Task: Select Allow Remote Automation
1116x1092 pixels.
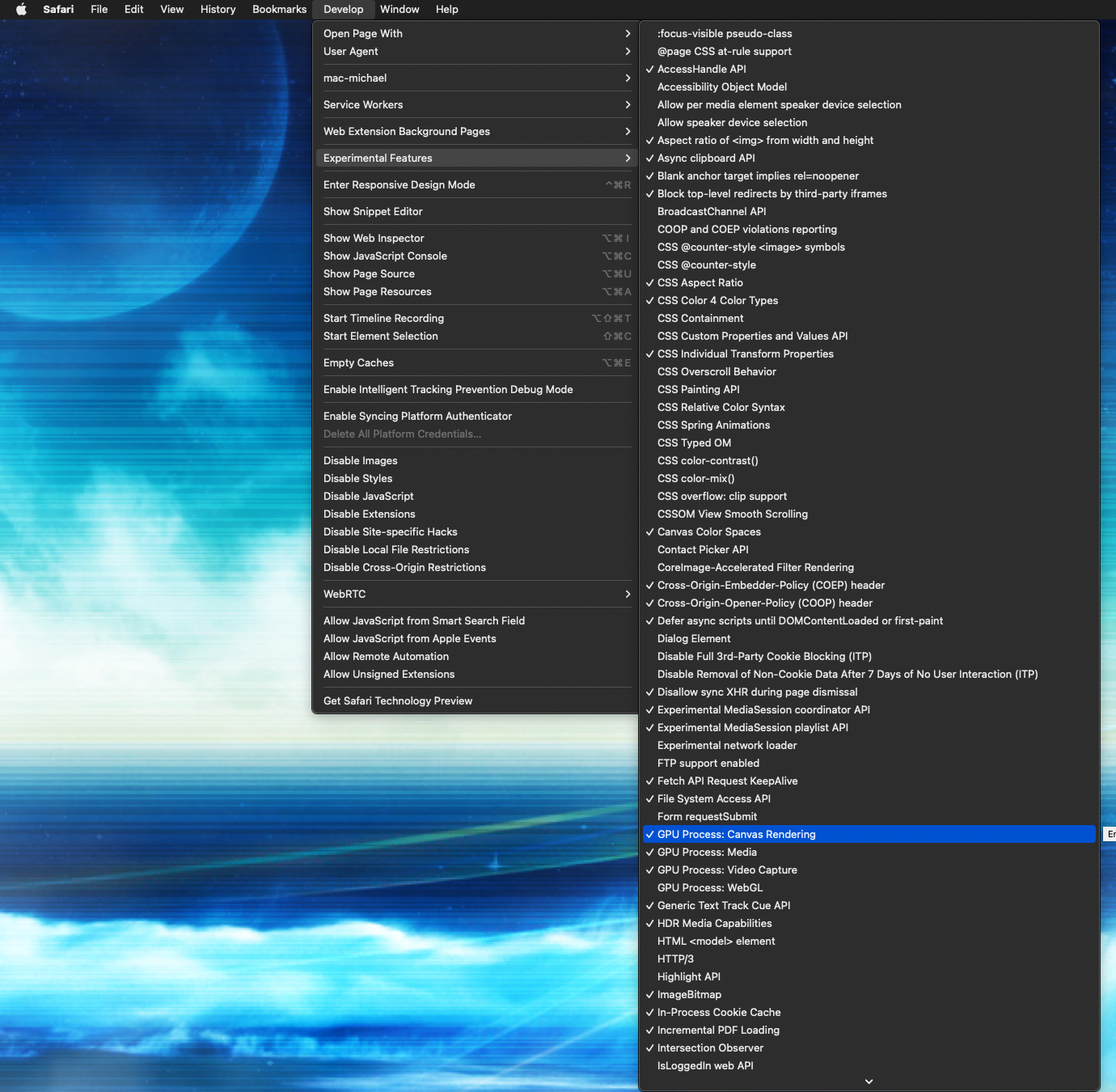Action: coord(476,656)
